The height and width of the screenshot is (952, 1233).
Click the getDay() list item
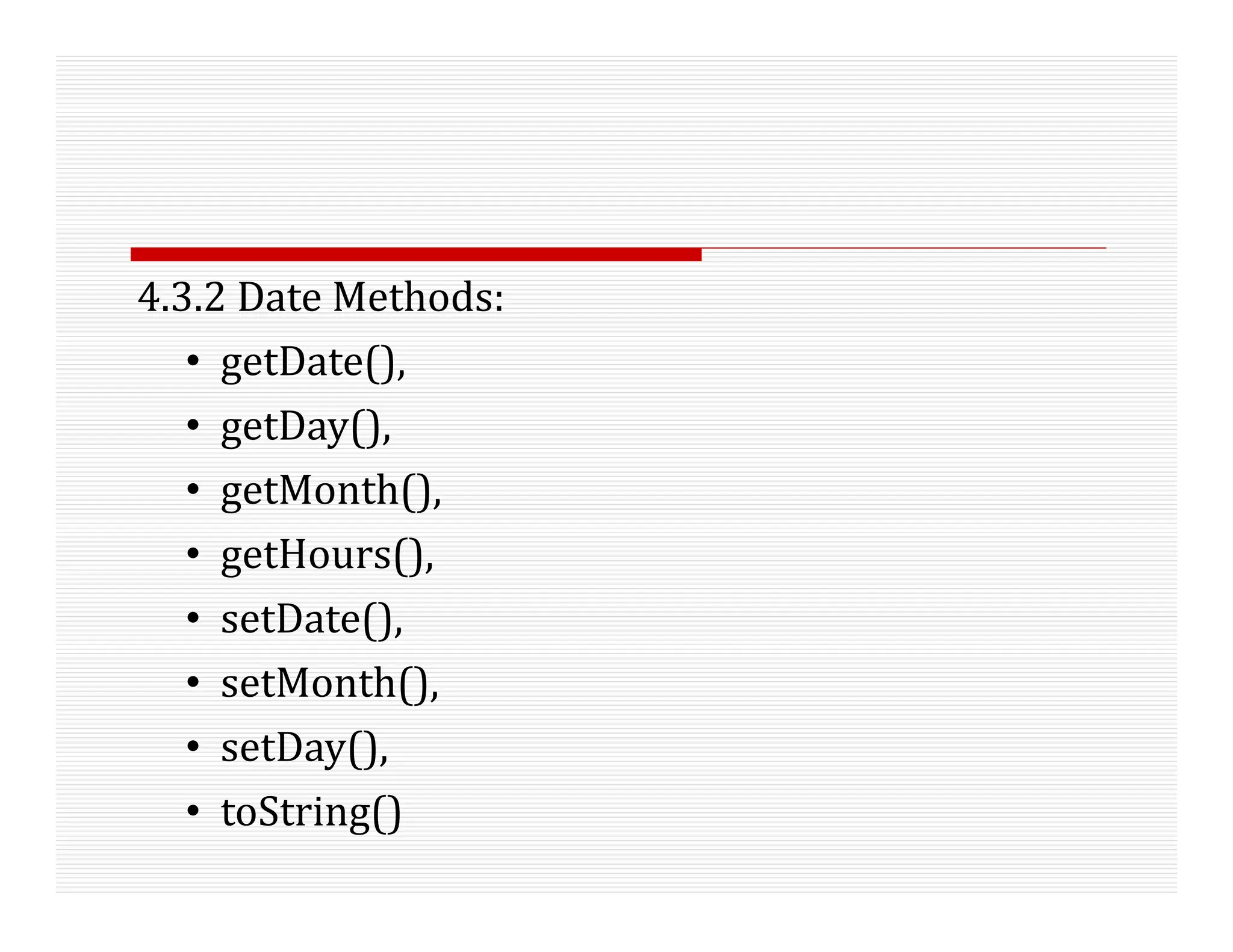tap(306, 427)
